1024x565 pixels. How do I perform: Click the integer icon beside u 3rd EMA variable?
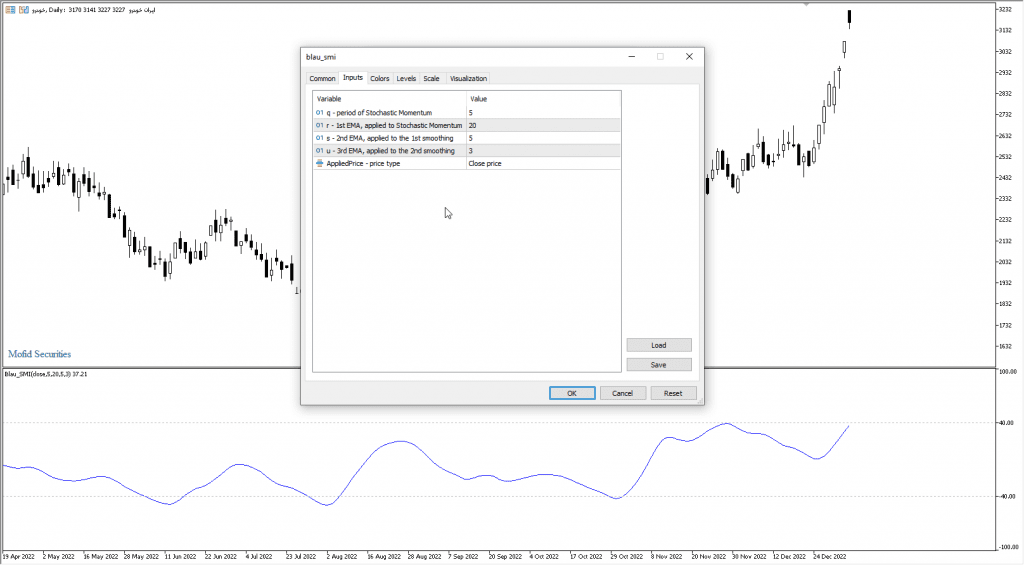(x=320, y=151)
